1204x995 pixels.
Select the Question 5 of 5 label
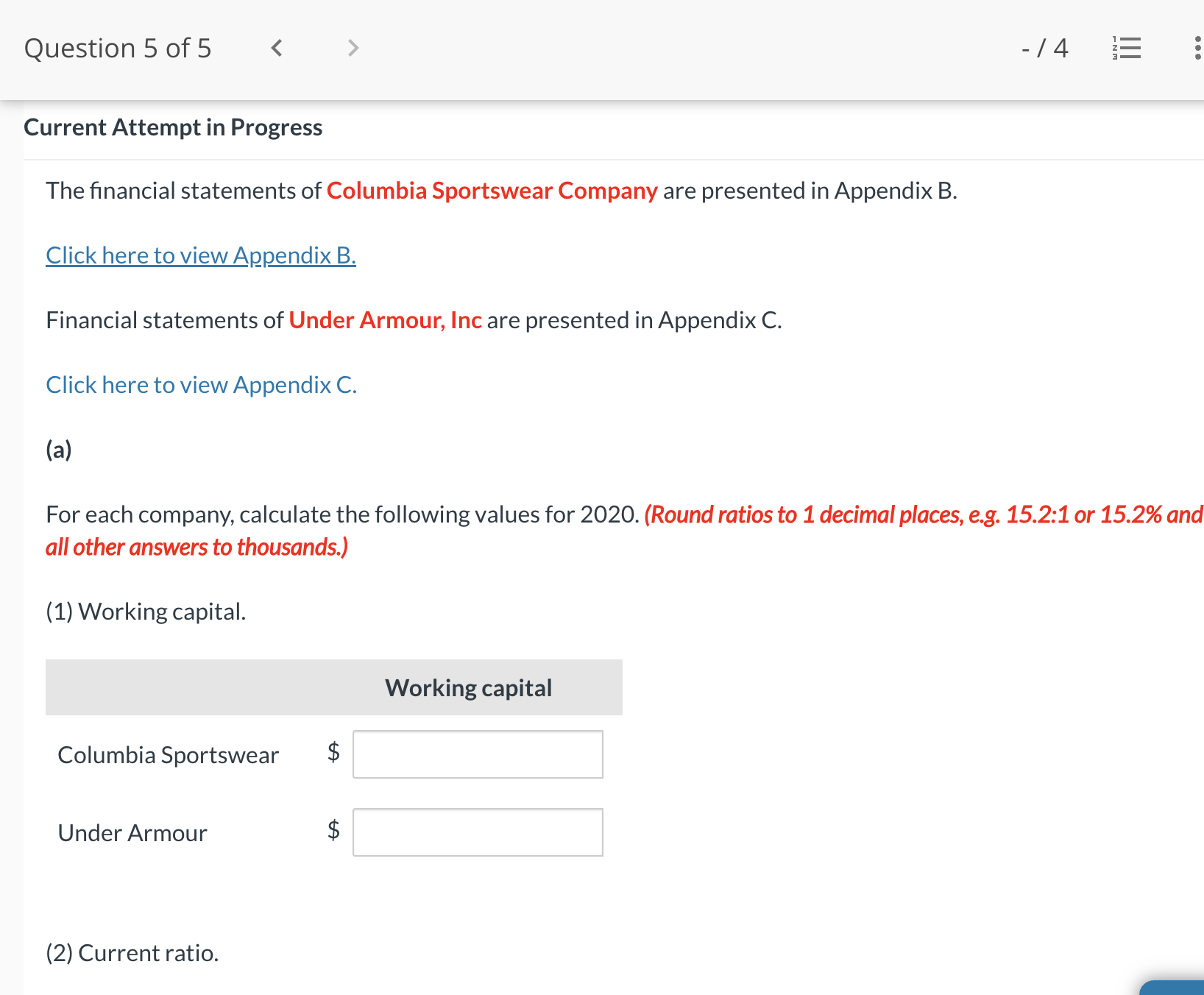[x=118, y=49]
